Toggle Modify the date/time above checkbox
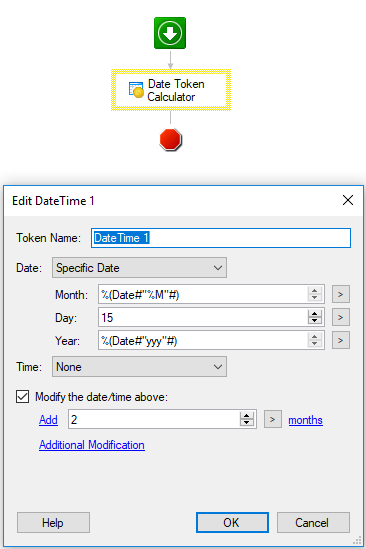 pyautogui.click(x=22, y=397)
